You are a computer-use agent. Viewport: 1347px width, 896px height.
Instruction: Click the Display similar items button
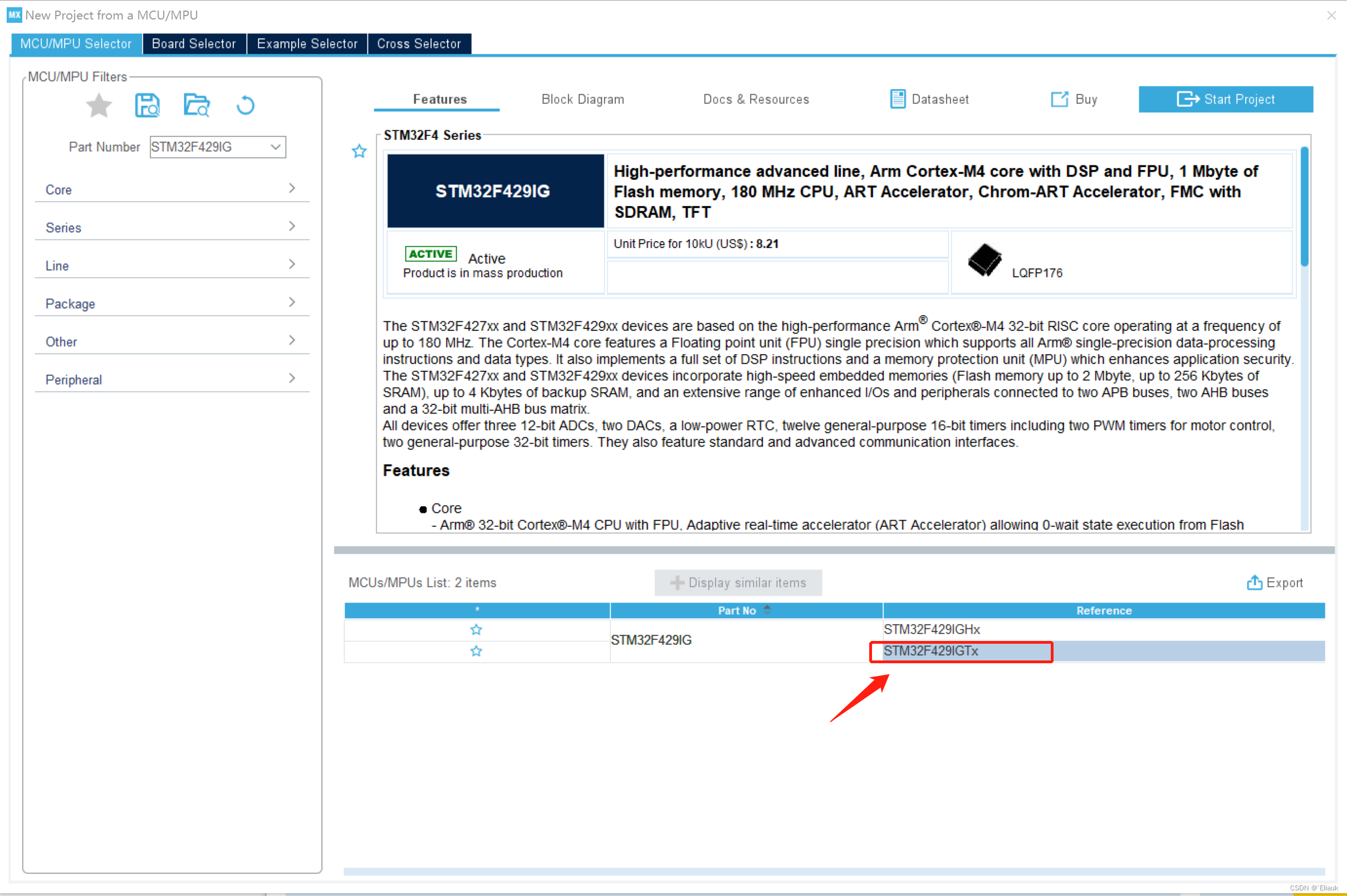coord(738,582)
